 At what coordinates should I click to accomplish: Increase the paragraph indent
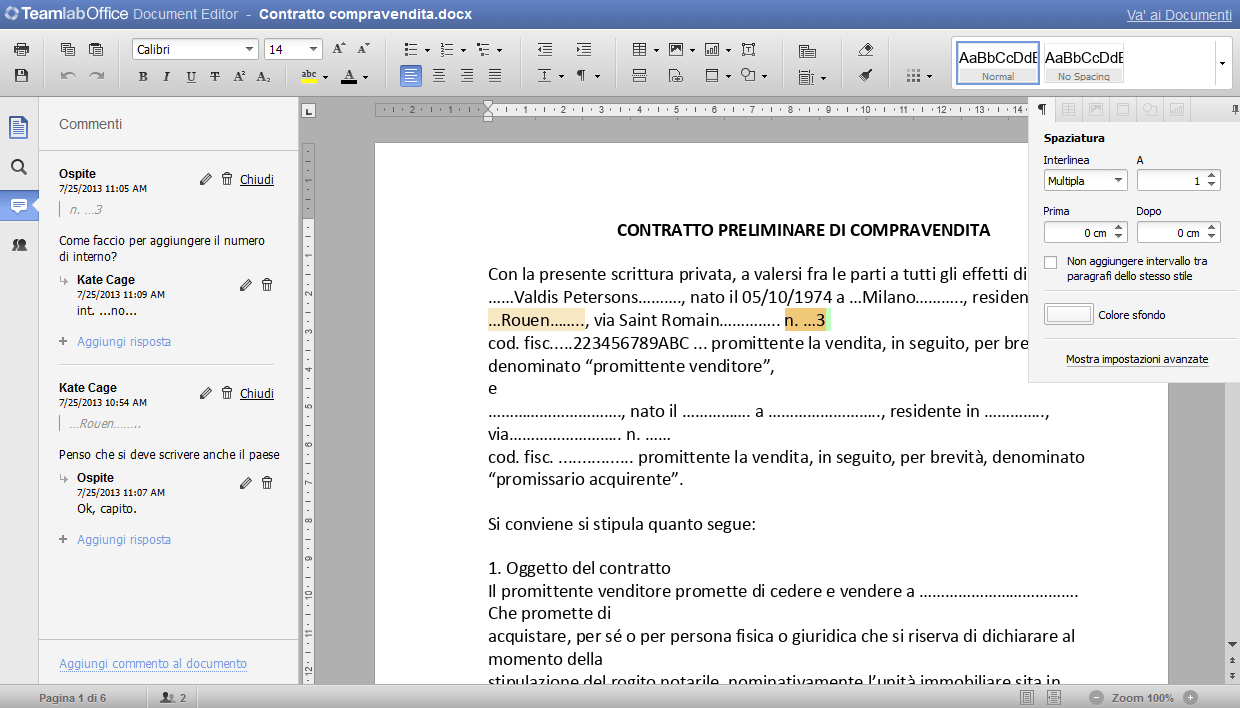(x=584, y=49)
